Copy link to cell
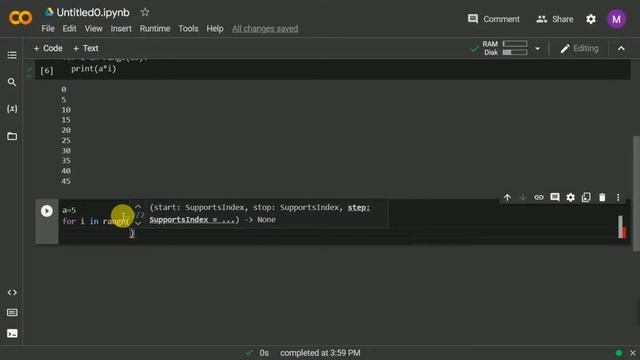Image resolution: width=640 pixels, height=360 pixels. (539, 198)
